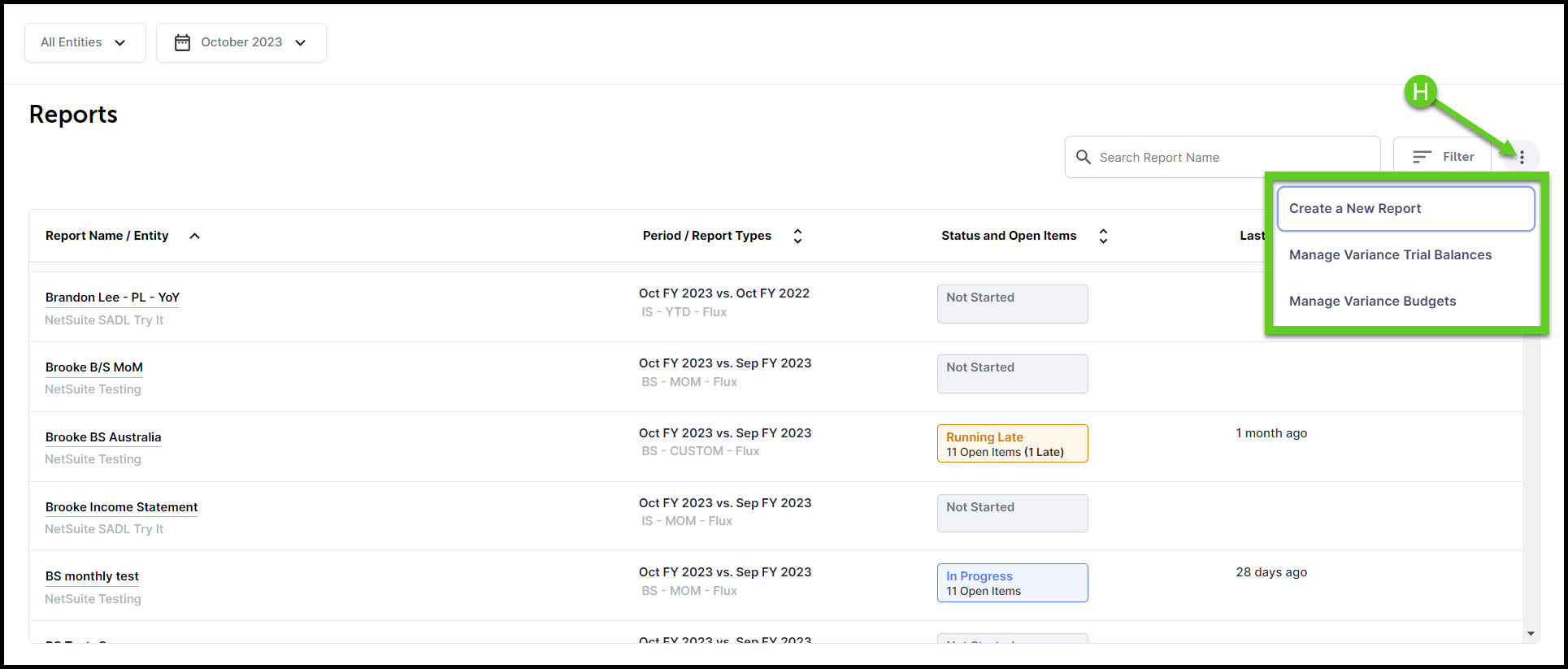Click the calendar icon beside October 2023
This screenshot has height=669, width=1568.
183,42
